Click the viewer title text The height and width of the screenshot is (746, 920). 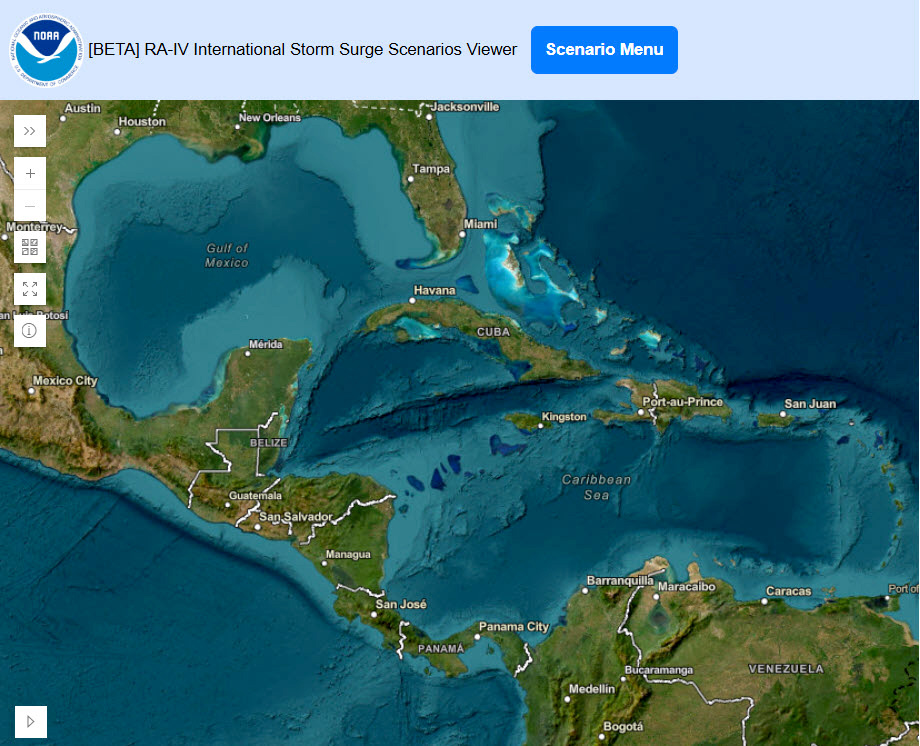click(302, 49)
